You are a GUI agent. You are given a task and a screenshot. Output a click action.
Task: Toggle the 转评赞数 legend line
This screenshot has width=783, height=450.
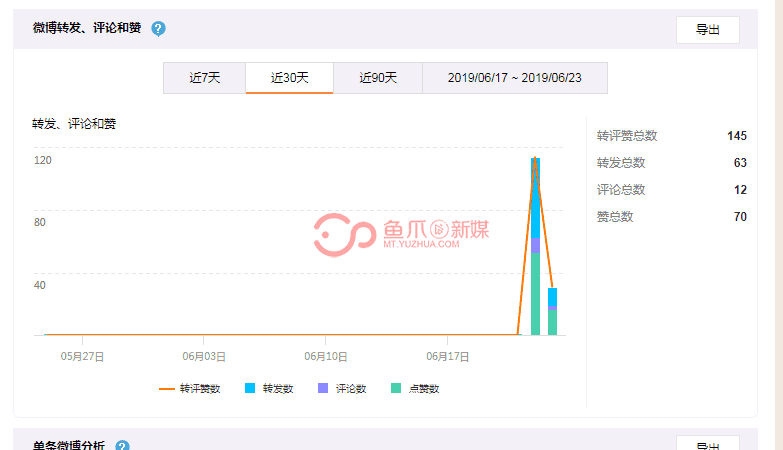(190, 389)
